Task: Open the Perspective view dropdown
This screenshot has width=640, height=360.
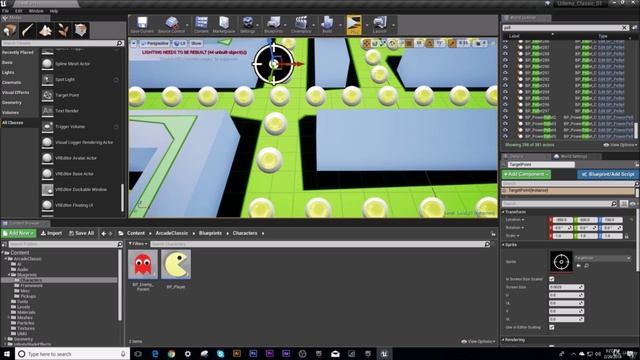Action: (x=155, y=43)
